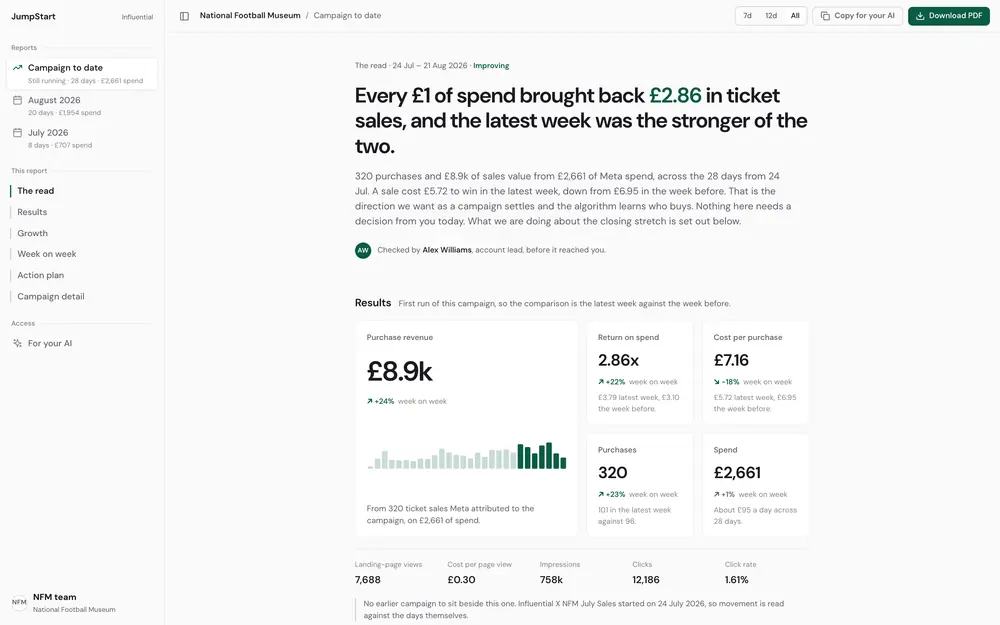This screenshot has width=1000, height=625.
Task: Click the JumpStart logo text
Action: point(33,17)
